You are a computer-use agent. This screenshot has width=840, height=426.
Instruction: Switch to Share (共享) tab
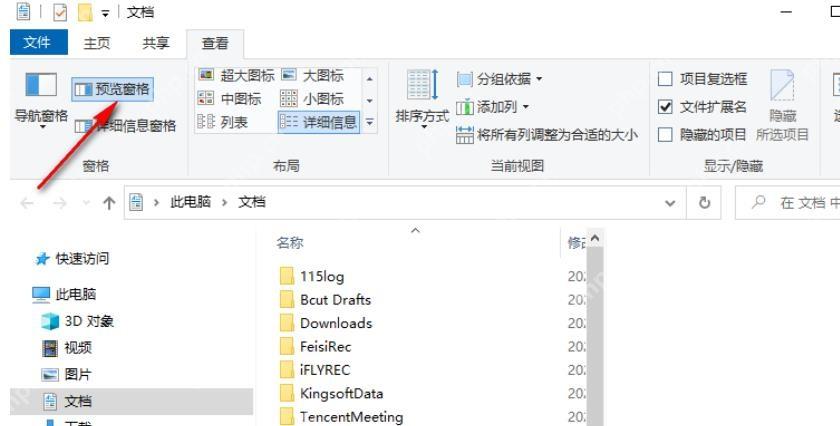155,43
